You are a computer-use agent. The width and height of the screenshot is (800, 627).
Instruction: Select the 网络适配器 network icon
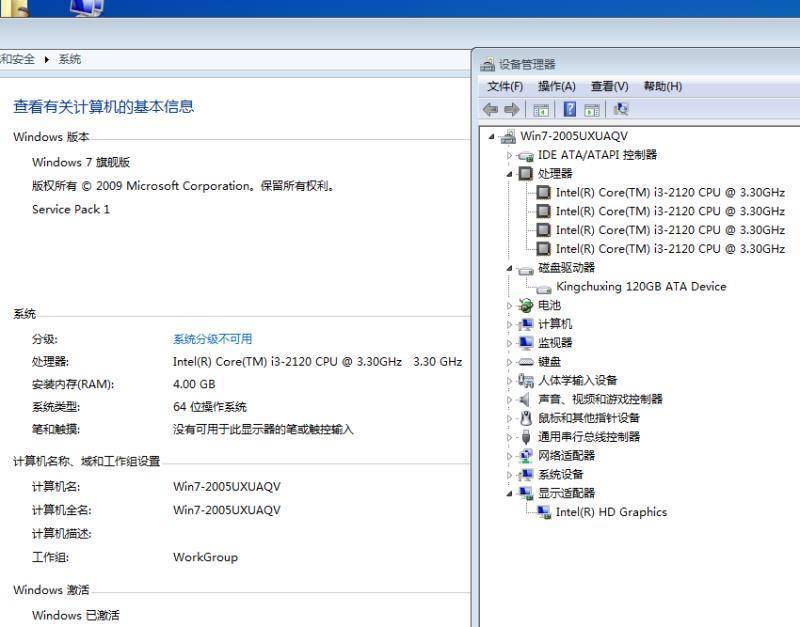click(x=526, y=456)
